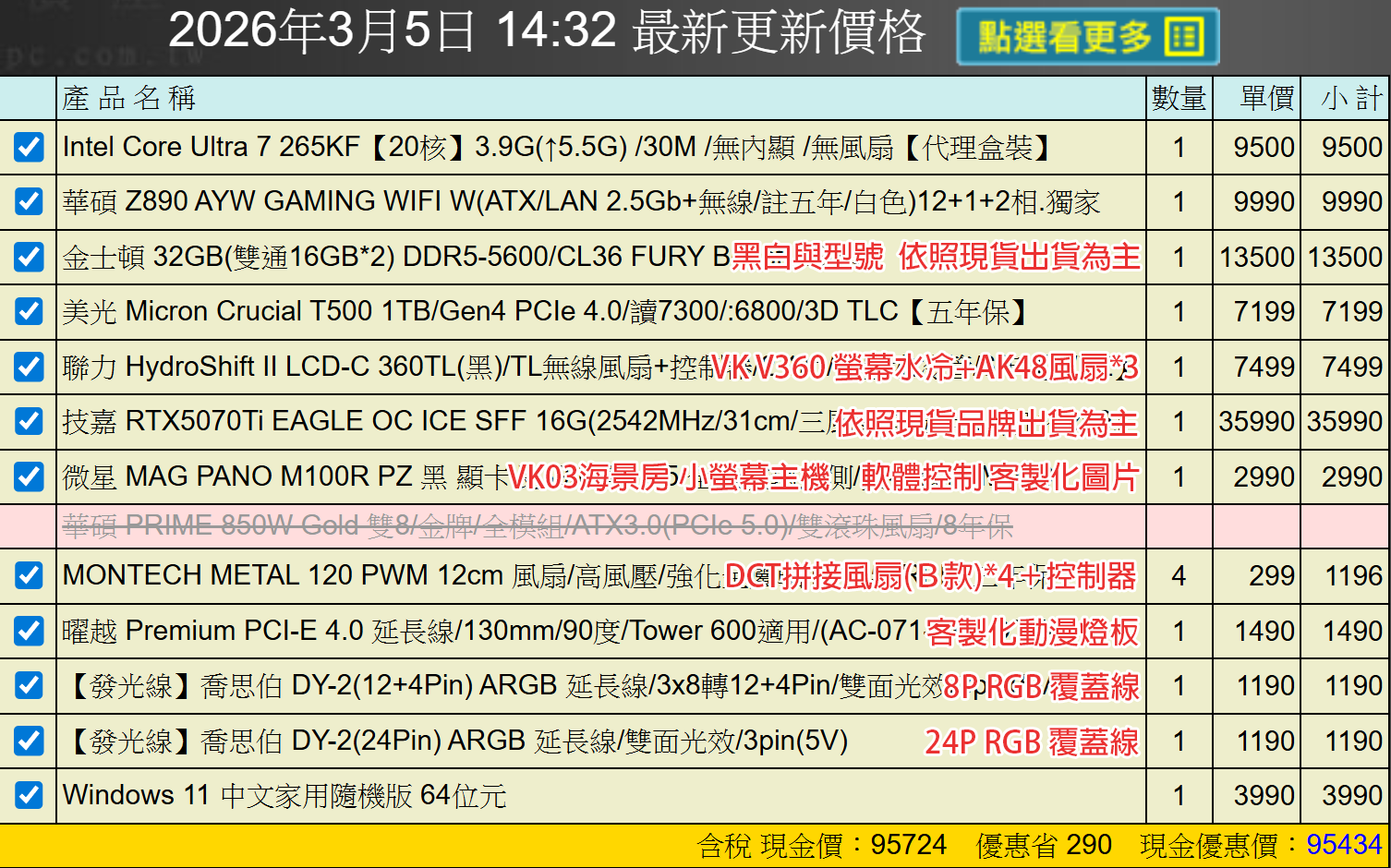Uncheck MONTECH METAL 120 PWM checkbox

[x=29, y=575]
